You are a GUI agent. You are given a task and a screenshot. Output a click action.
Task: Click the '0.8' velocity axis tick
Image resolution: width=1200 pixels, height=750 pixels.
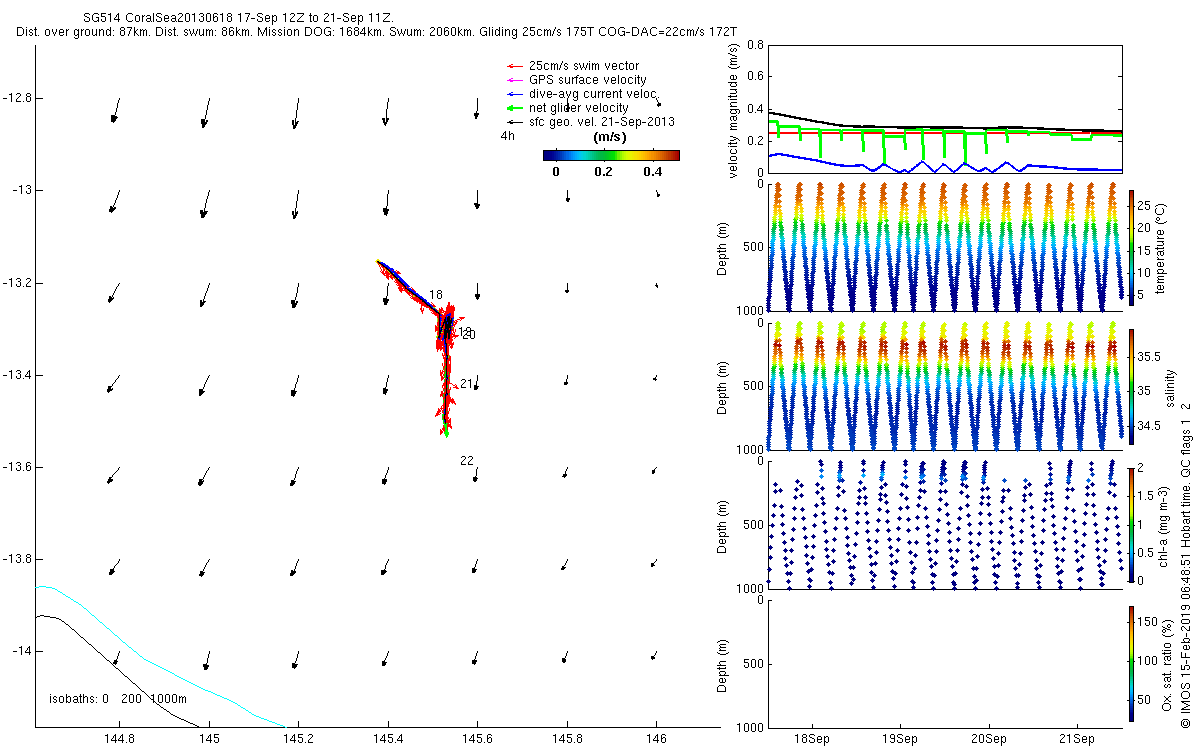(x=755, y=45)
